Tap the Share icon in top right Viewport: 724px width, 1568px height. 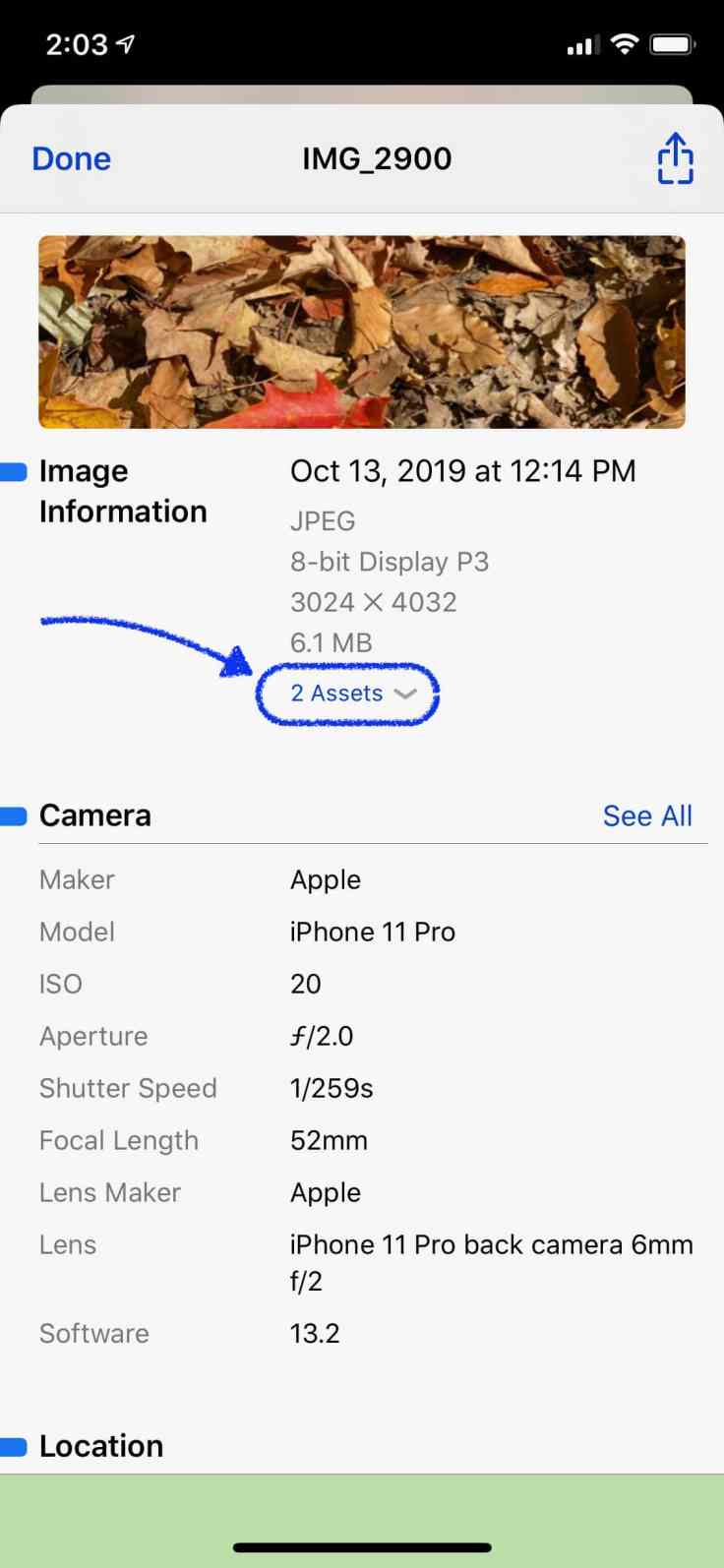[675, 158]
